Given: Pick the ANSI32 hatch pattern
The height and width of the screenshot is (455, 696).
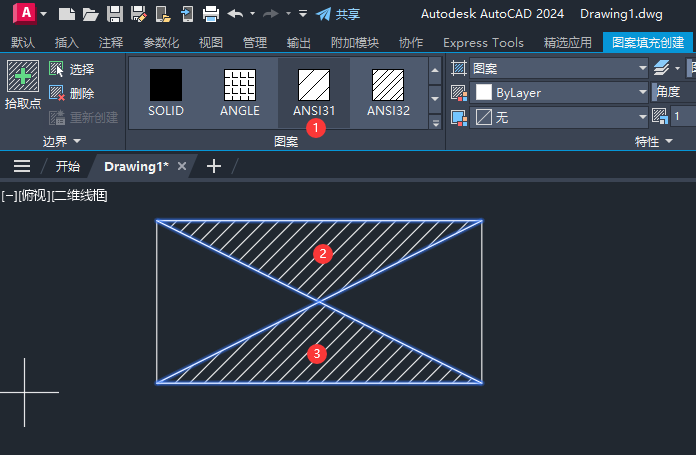Looking at the screenshot, I should click(x=388, y=92).
